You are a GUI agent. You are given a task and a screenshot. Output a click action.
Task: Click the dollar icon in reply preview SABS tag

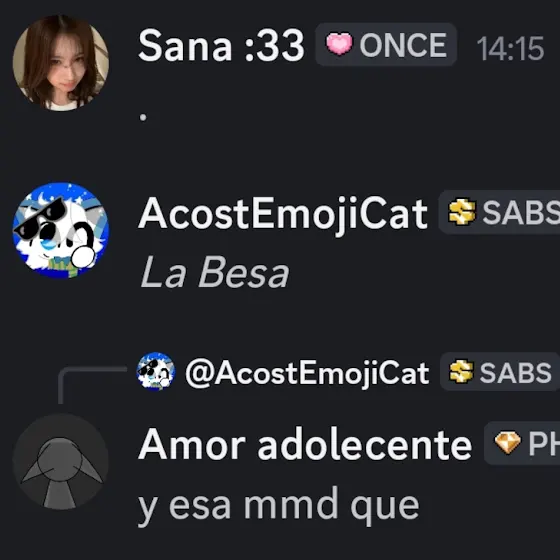(461, 371)
